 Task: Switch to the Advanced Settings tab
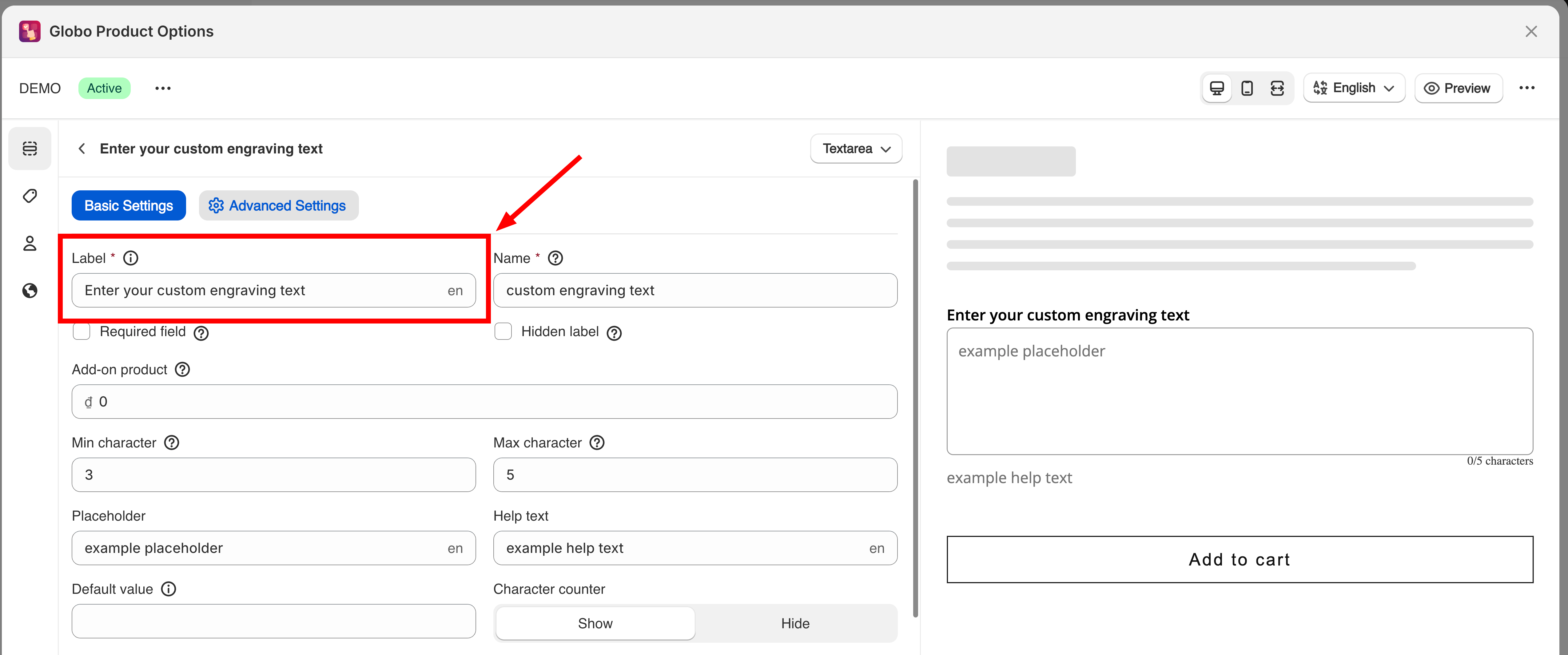click(278, 206)
